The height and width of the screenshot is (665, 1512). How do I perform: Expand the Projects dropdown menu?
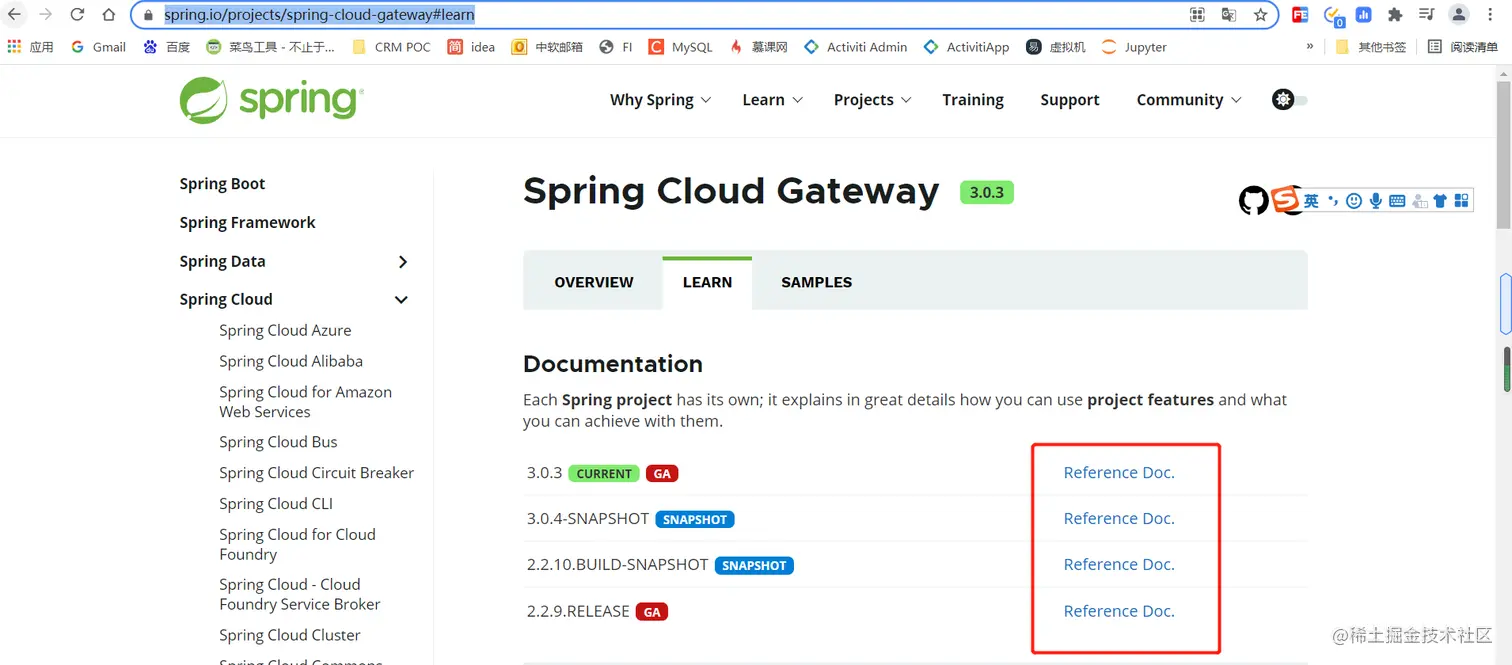[872, 100]
